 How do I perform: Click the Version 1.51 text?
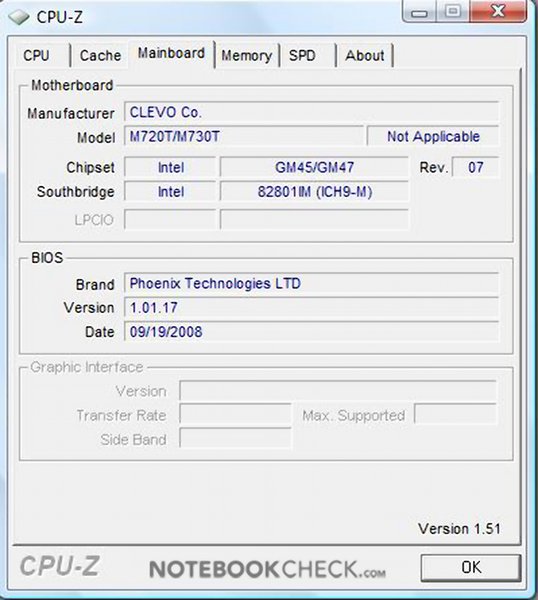pos(459,529)
